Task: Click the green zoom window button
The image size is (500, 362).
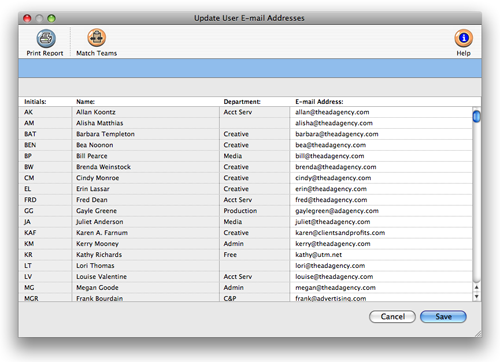Action: click(51, 18)
